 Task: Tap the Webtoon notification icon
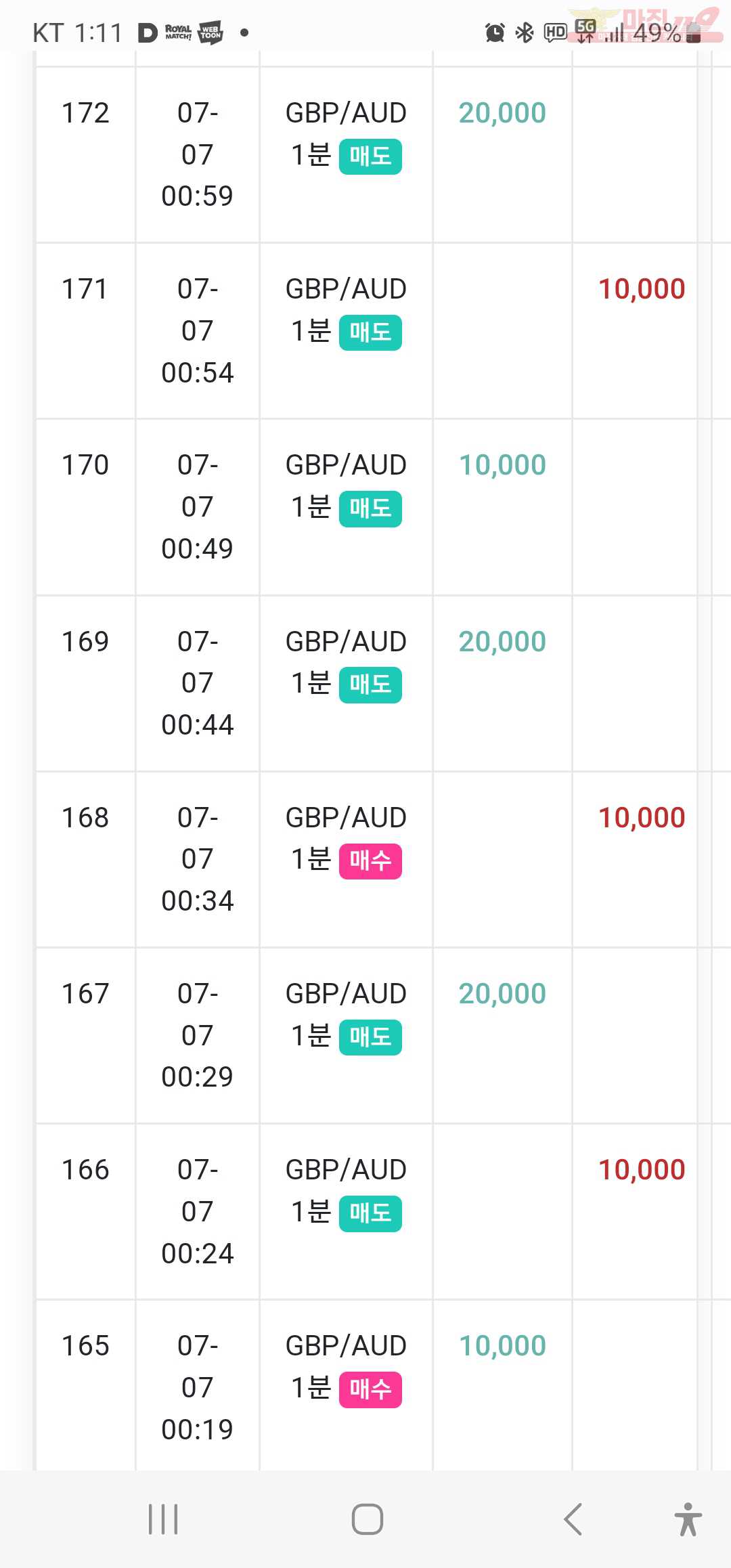point(211,32)
